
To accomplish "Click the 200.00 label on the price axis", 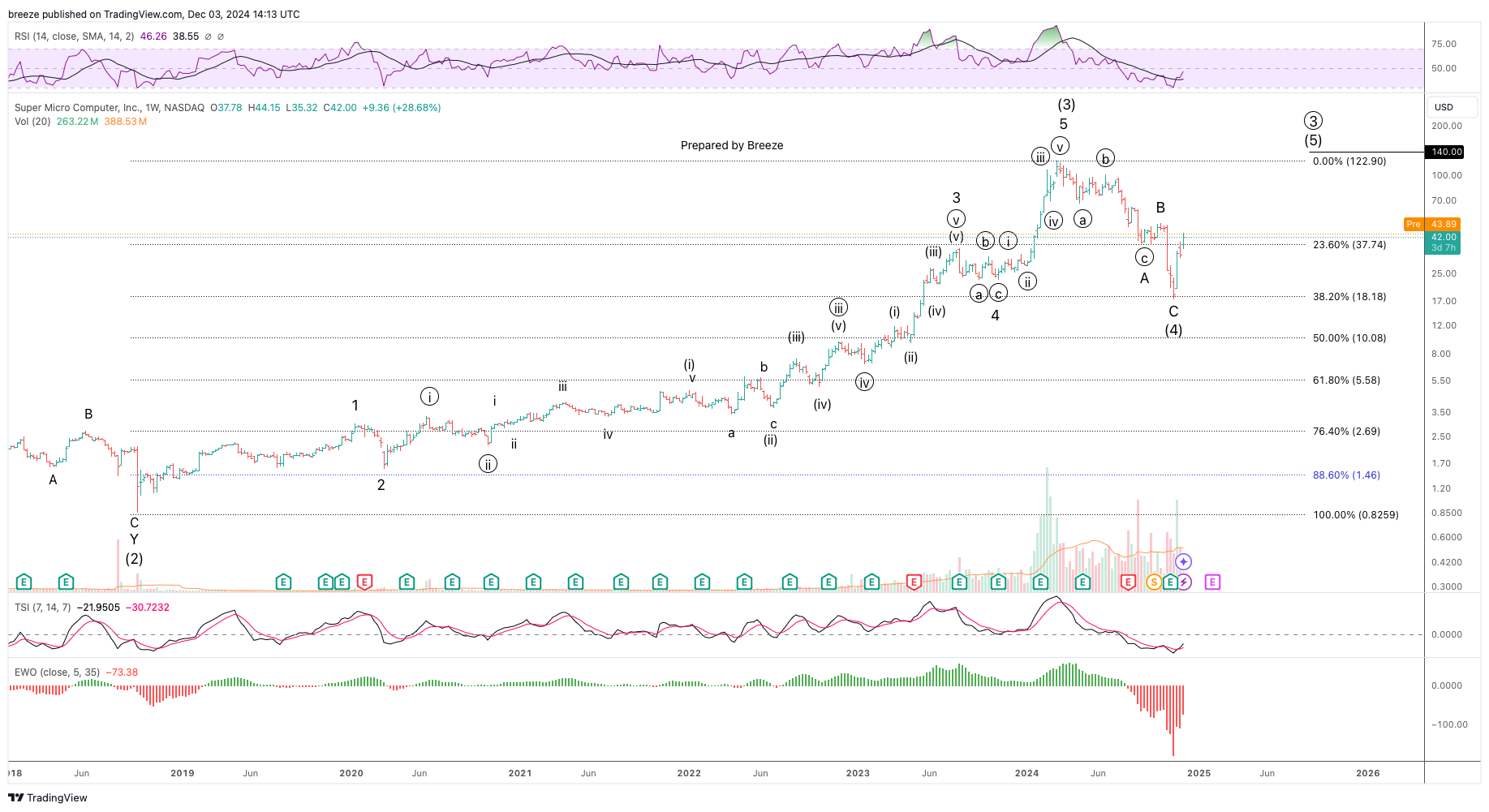I will (1447, 126).
